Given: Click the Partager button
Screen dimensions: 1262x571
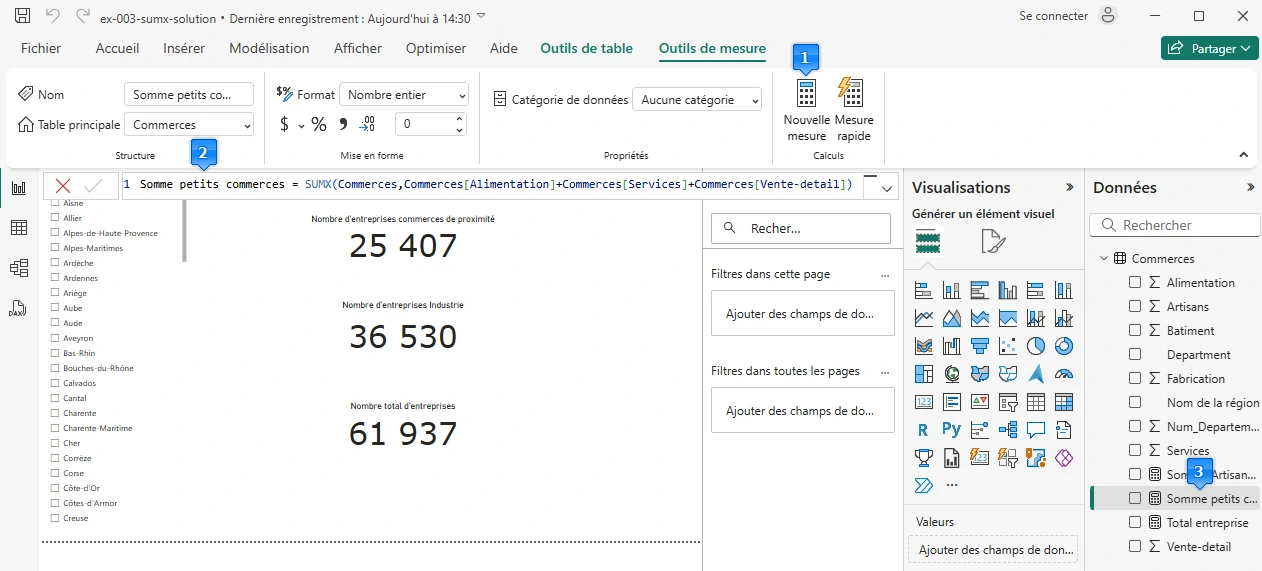Looking at the screenshot, I should (x=1209, y=48).
